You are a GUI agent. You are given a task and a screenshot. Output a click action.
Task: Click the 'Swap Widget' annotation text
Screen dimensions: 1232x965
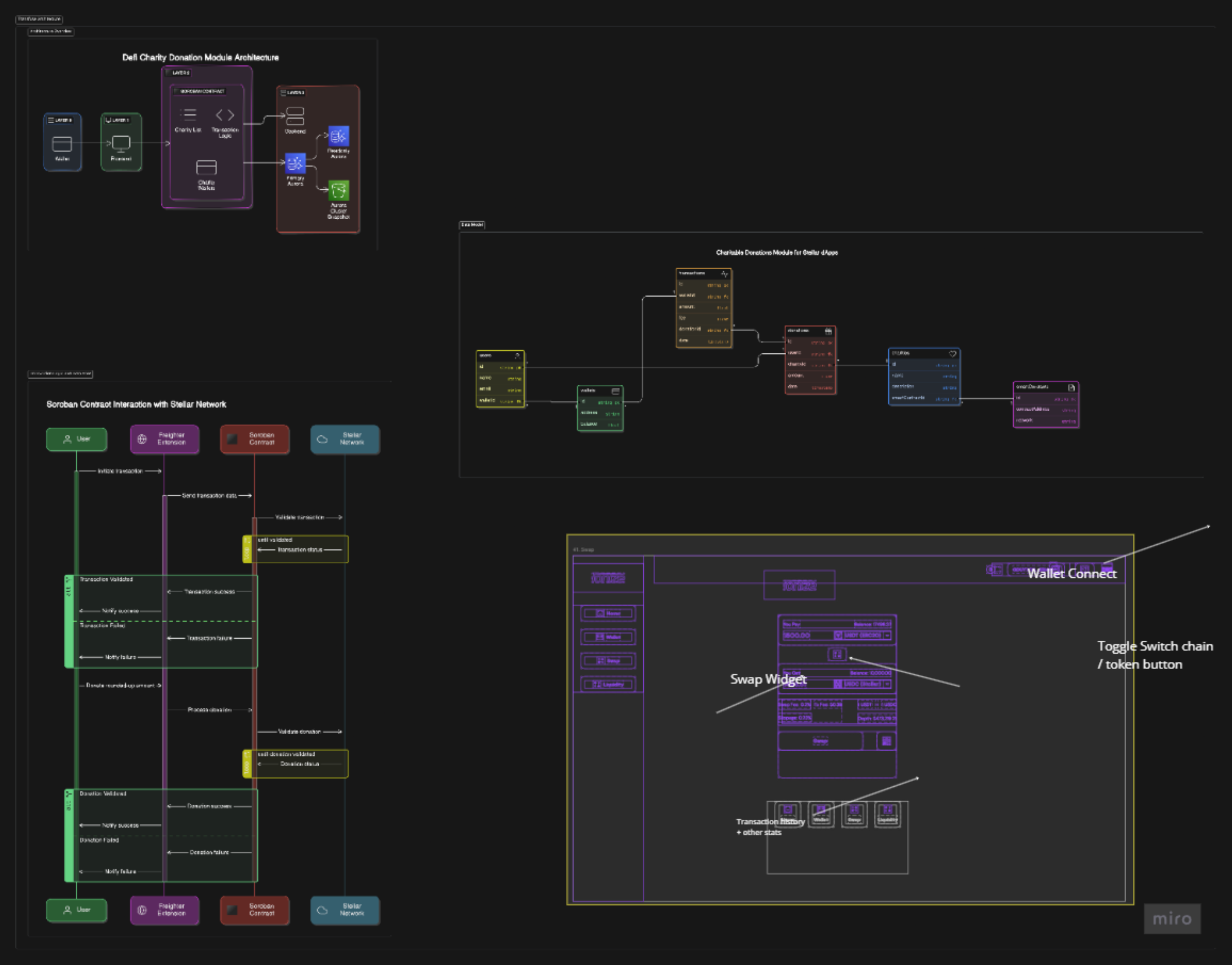pos(768,679)
